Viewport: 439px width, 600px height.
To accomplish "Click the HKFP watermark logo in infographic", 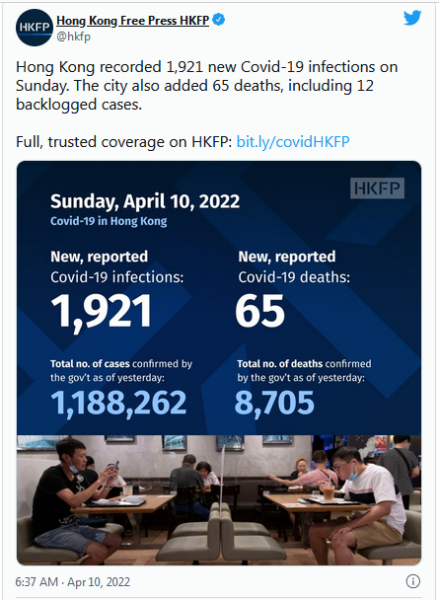I will coord(377,188).
